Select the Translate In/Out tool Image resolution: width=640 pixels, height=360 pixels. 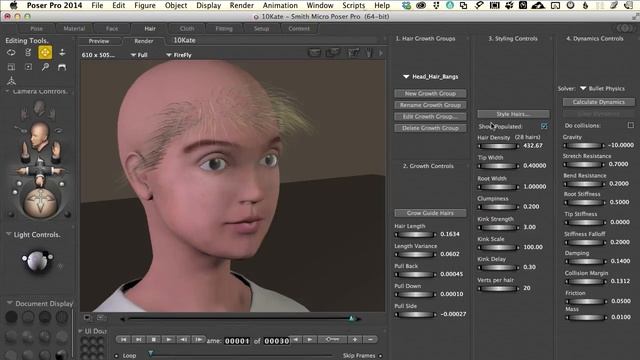62,53
